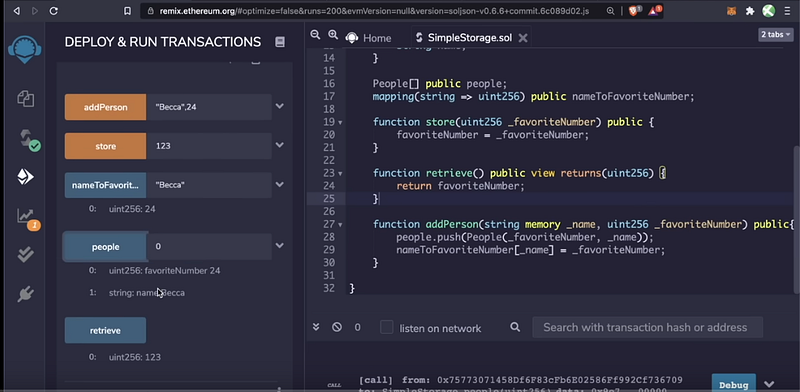Viewport: 800px width, 392px height.
Task: Open the 2 tabs dropdown
Action: [x=776, y=35]
